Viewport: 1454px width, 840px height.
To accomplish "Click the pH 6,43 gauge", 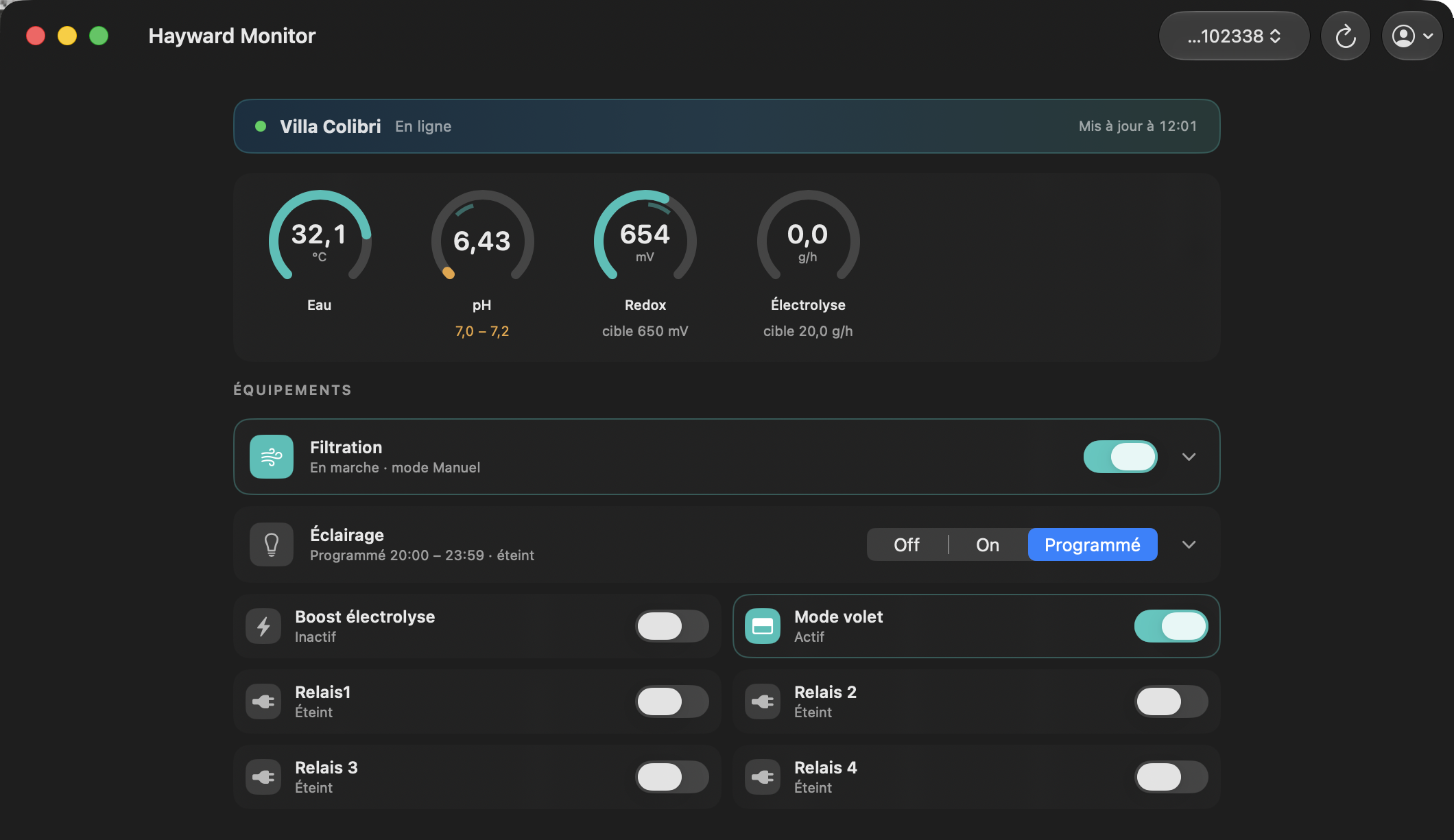I will click(x=482, y=236).
